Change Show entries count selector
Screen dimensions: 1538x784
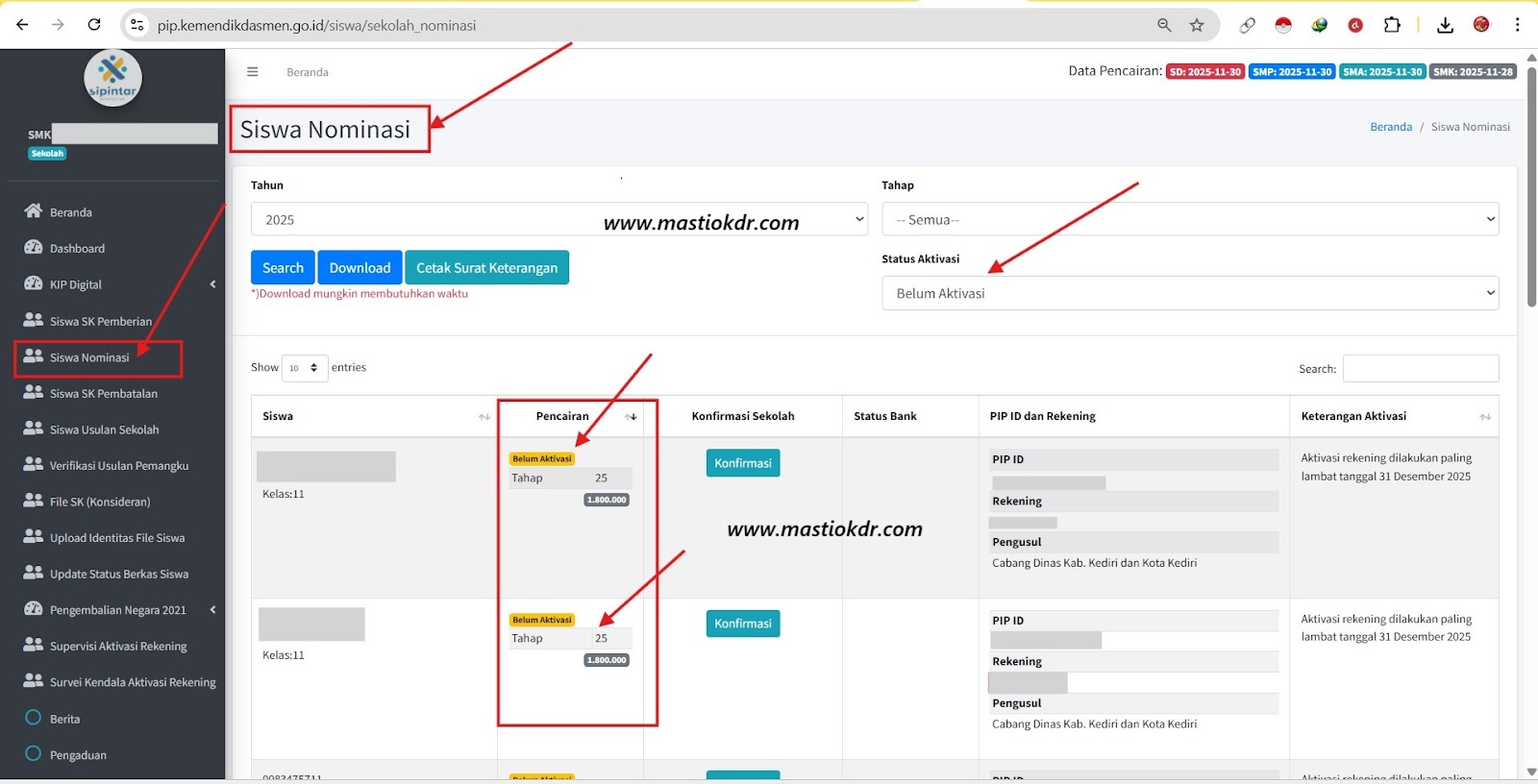click(305, 368)
